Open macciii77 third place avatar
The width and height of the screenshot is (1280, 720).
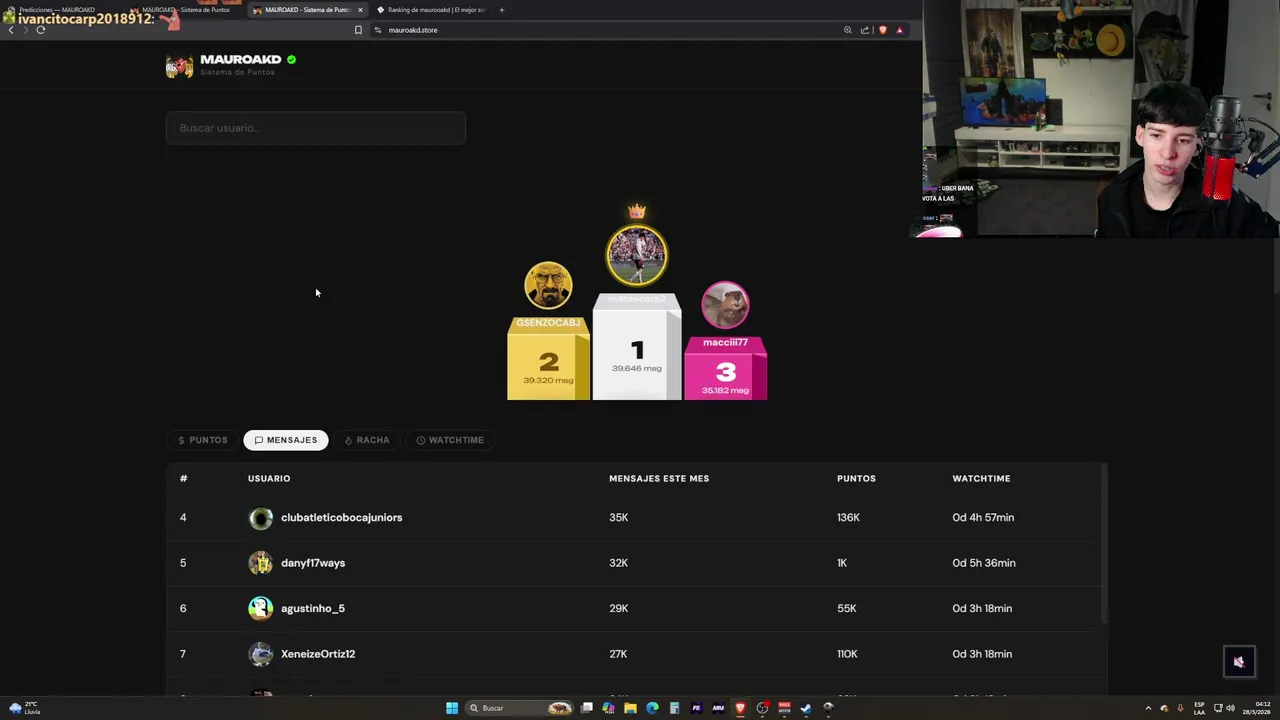(725, 305)
